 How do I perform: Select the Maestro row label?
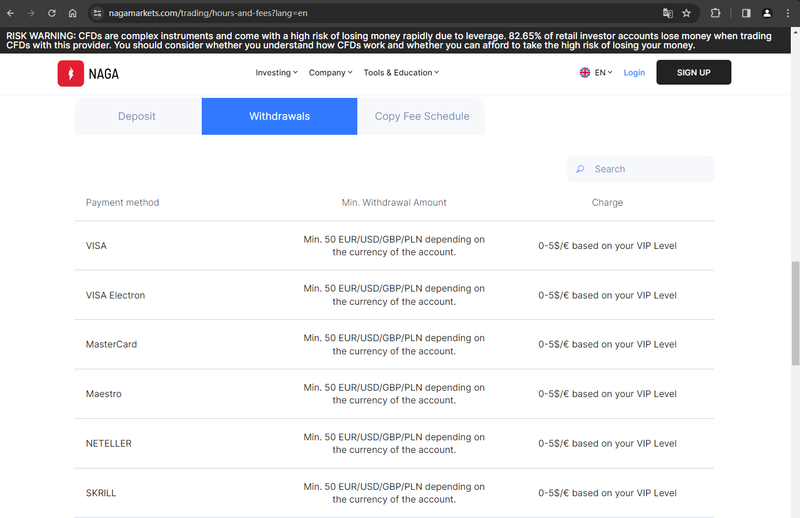[104, 394]
